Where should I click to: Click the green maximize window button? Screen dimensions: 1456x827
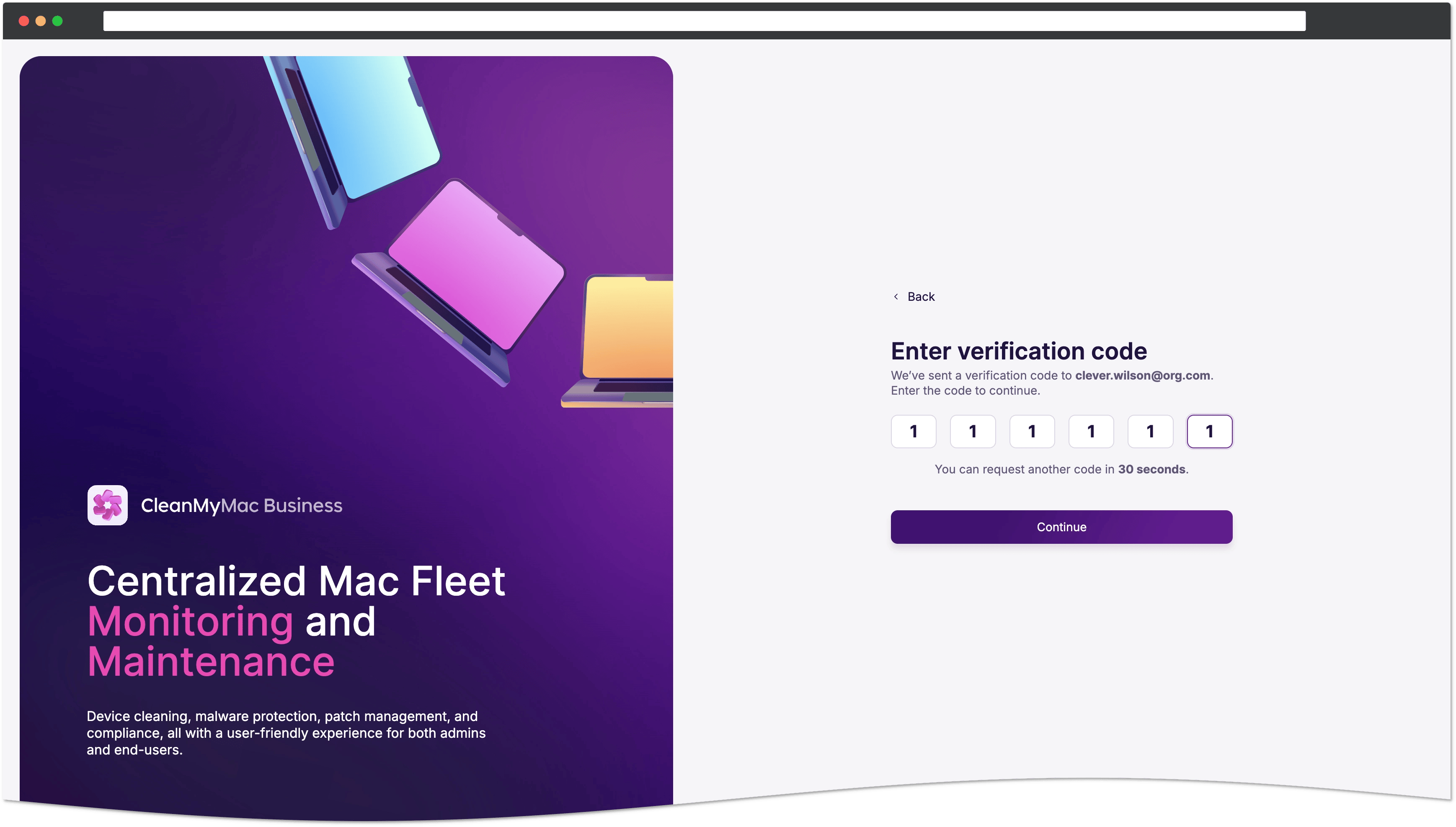pos(57,21)
